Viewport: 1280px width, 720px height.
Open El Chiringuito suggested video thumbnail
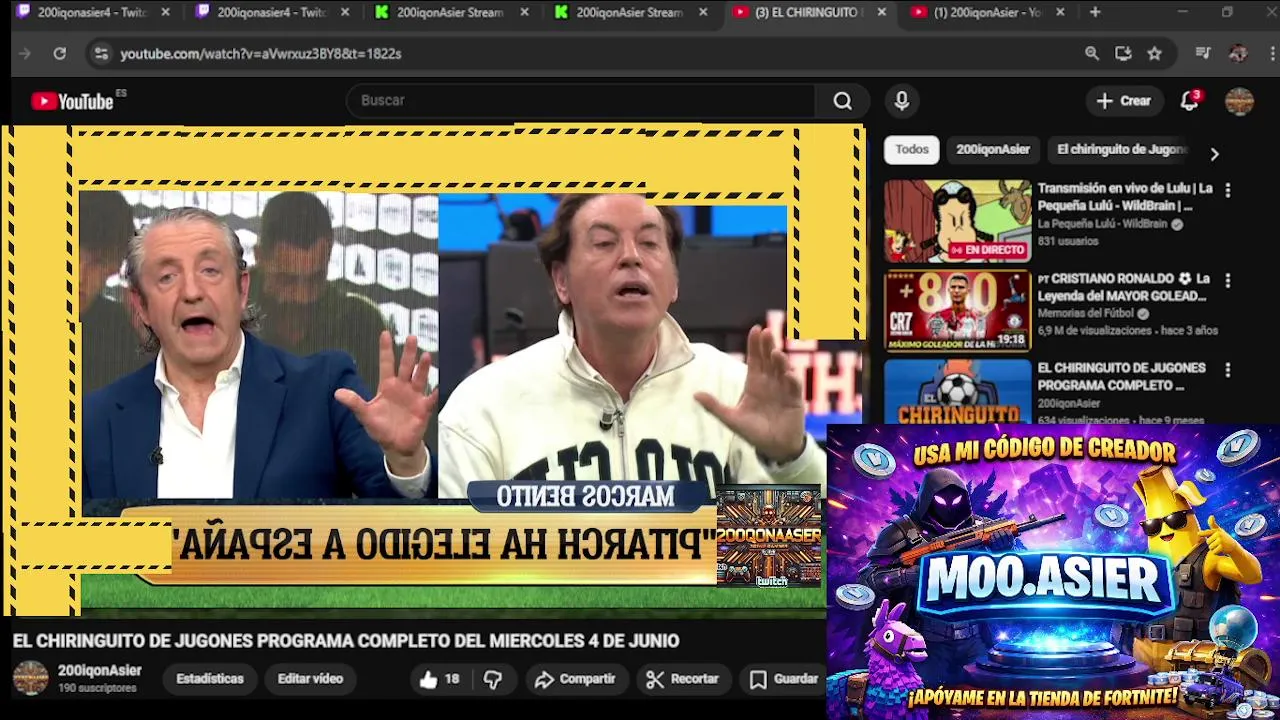pyautogui.click(x=957, y=391)
